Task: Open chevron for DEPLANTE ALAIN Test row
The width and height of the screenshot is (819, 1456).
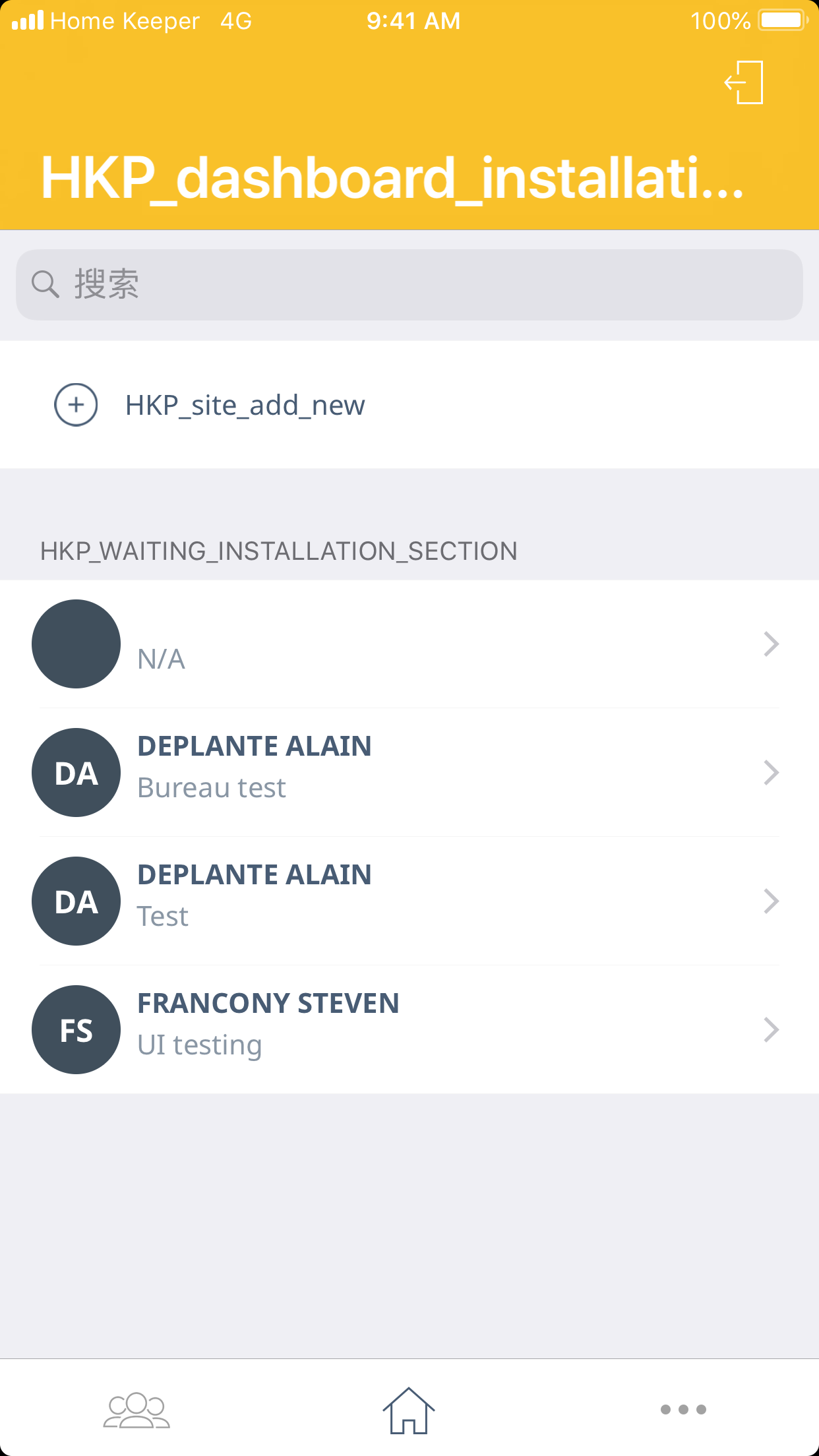Action: tap(771, 901)
